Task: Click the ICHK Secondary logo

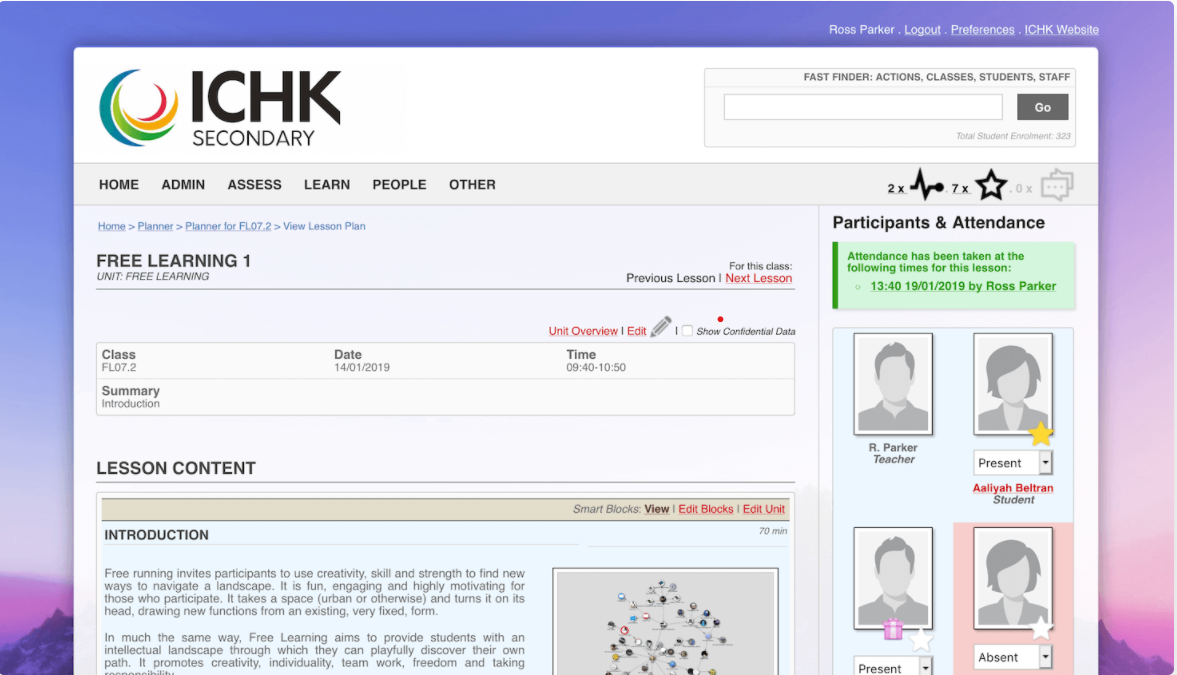Action: [220, 107]
